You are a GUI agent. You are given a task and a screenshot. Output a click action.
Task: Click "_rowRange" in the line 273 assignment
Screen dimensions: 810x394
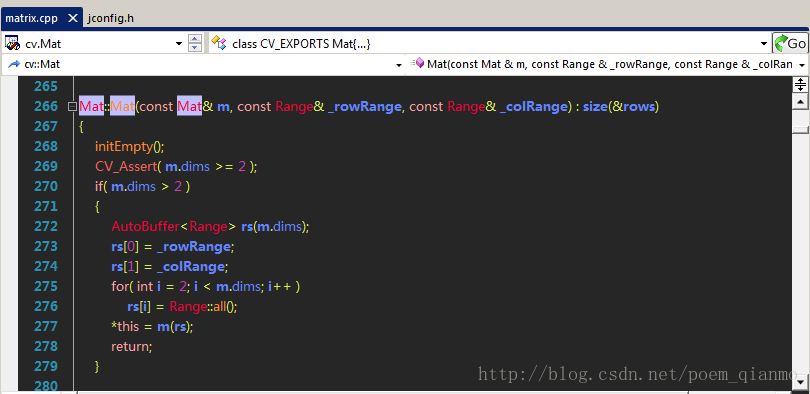tap(193, 247)
